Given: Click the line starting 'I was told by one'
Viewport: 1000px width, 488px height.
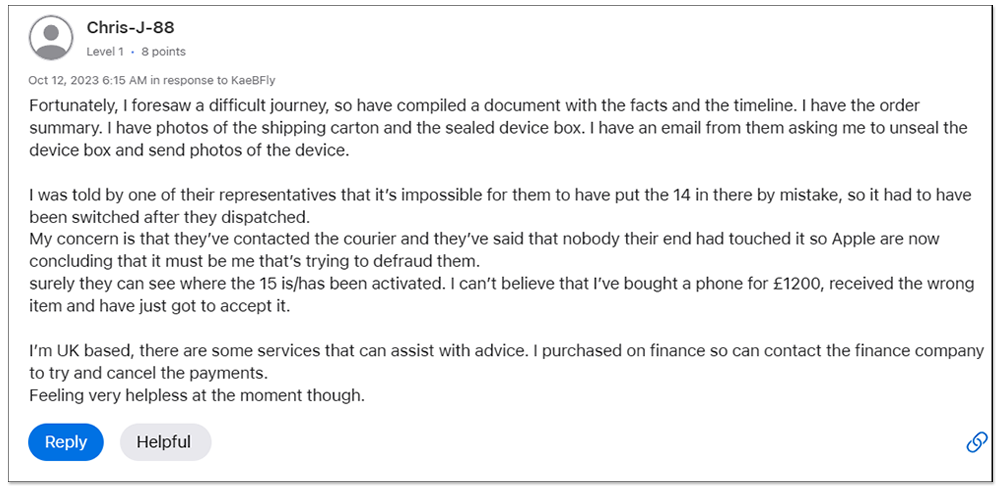Looking at the screenshot, I should click(500, 195).
